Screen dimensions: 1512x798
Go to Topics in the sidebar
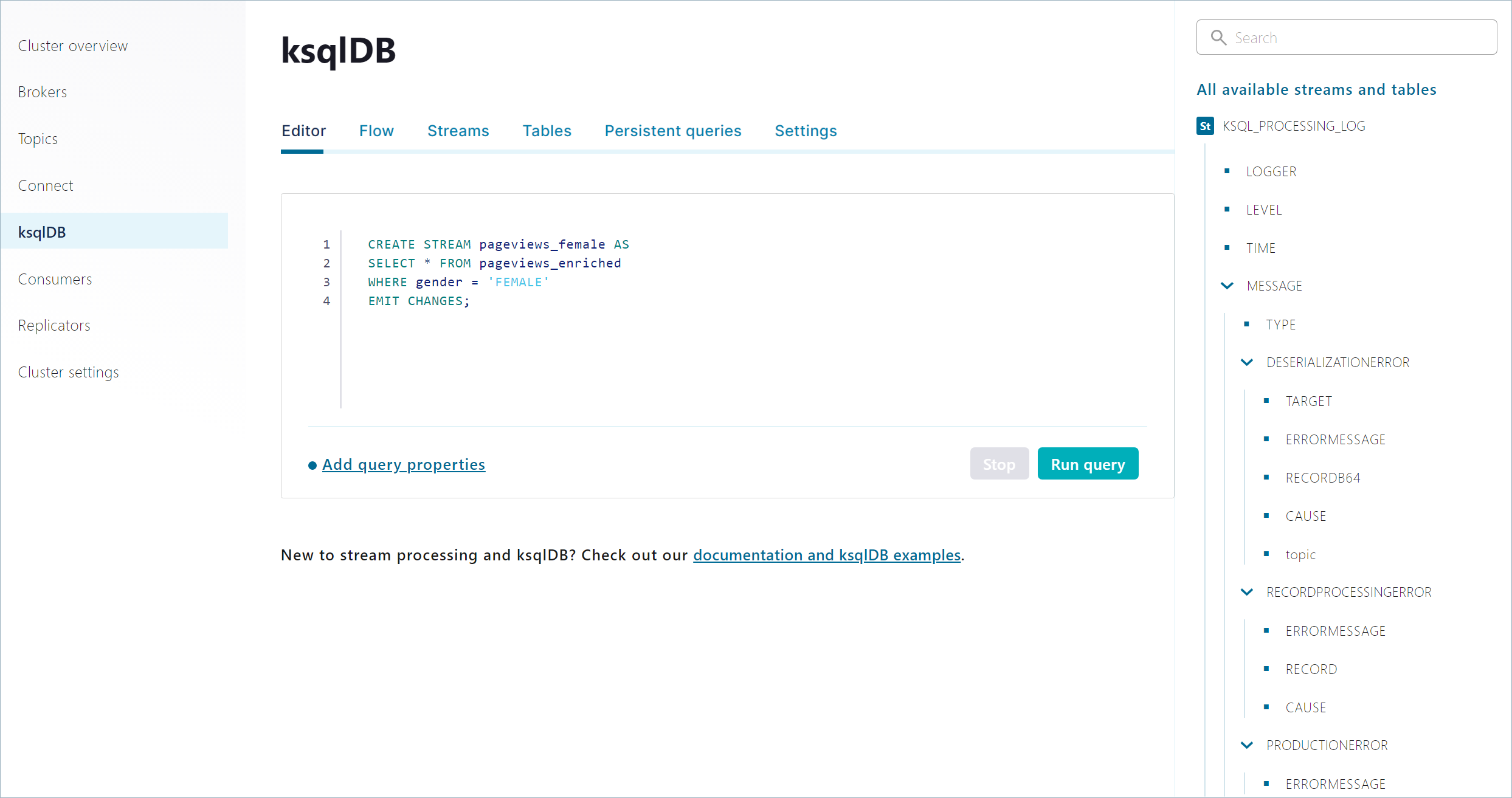38,139
